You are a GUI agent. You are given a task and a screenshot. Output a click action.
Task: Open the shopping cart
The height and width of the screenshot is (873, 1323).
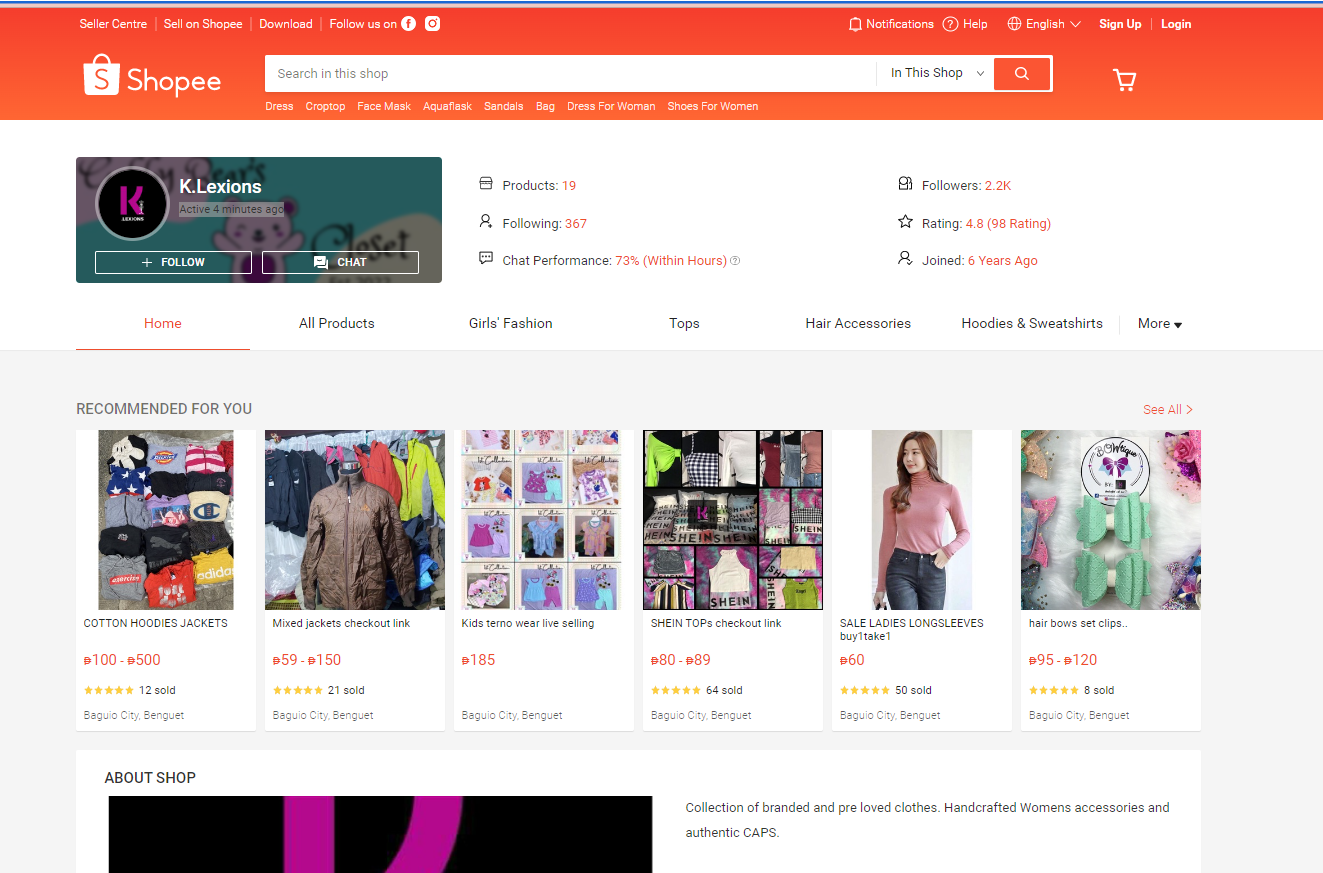pos(1125,80)
